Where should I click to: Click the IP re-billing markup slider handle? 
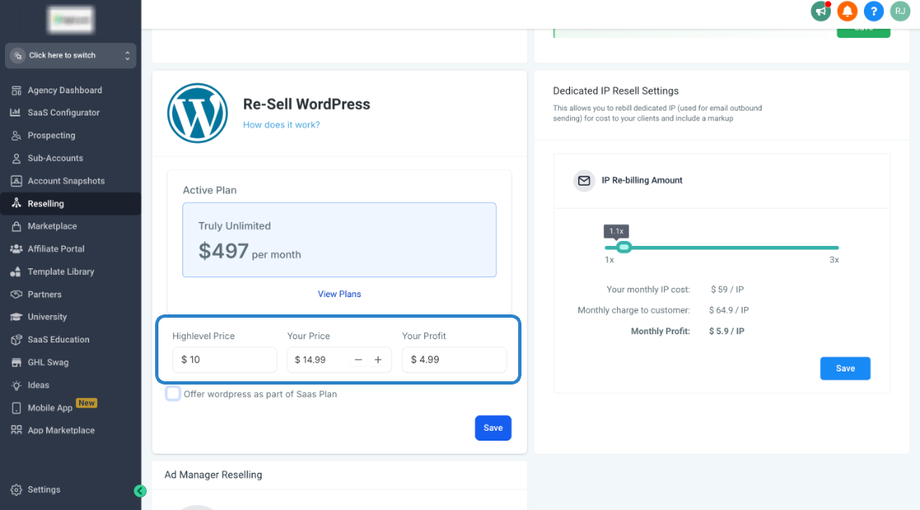click(x=623, y=247)
